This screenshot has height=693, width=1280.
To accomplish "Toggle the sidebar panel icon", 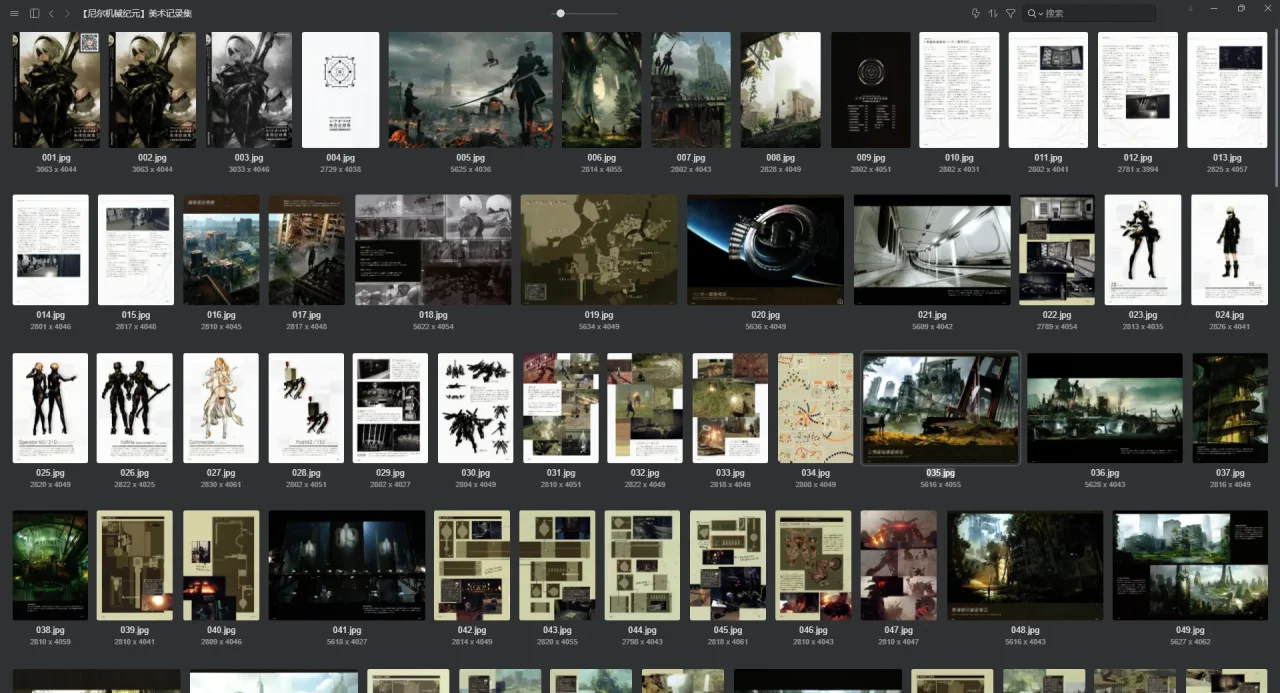I will click(x=35, y=13).
